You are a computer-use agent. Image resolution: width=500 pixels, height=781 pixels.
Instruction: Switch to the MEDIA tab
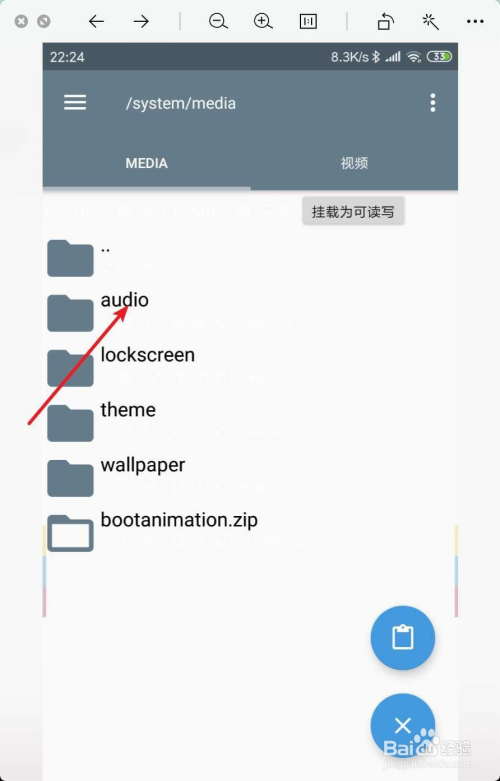click(146, 163)
